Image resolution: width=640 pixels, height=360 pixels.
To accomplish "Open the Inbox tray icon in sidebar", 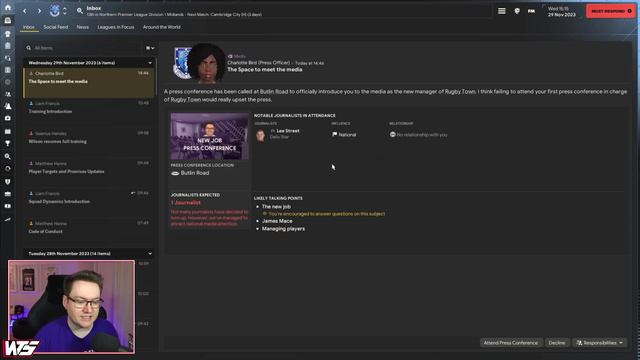I will (x=8, y=20).
